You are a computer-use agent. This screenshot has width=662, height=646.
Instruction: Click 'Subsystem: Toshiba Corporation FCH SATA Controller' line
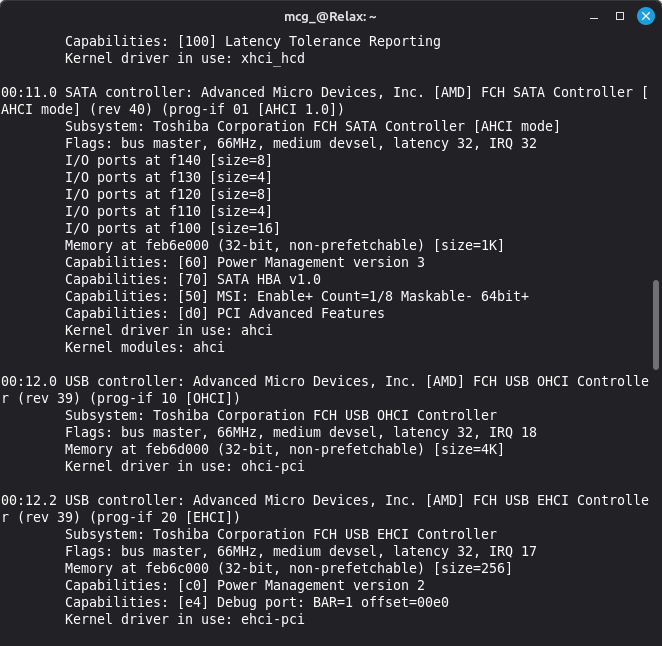[312, 126]
